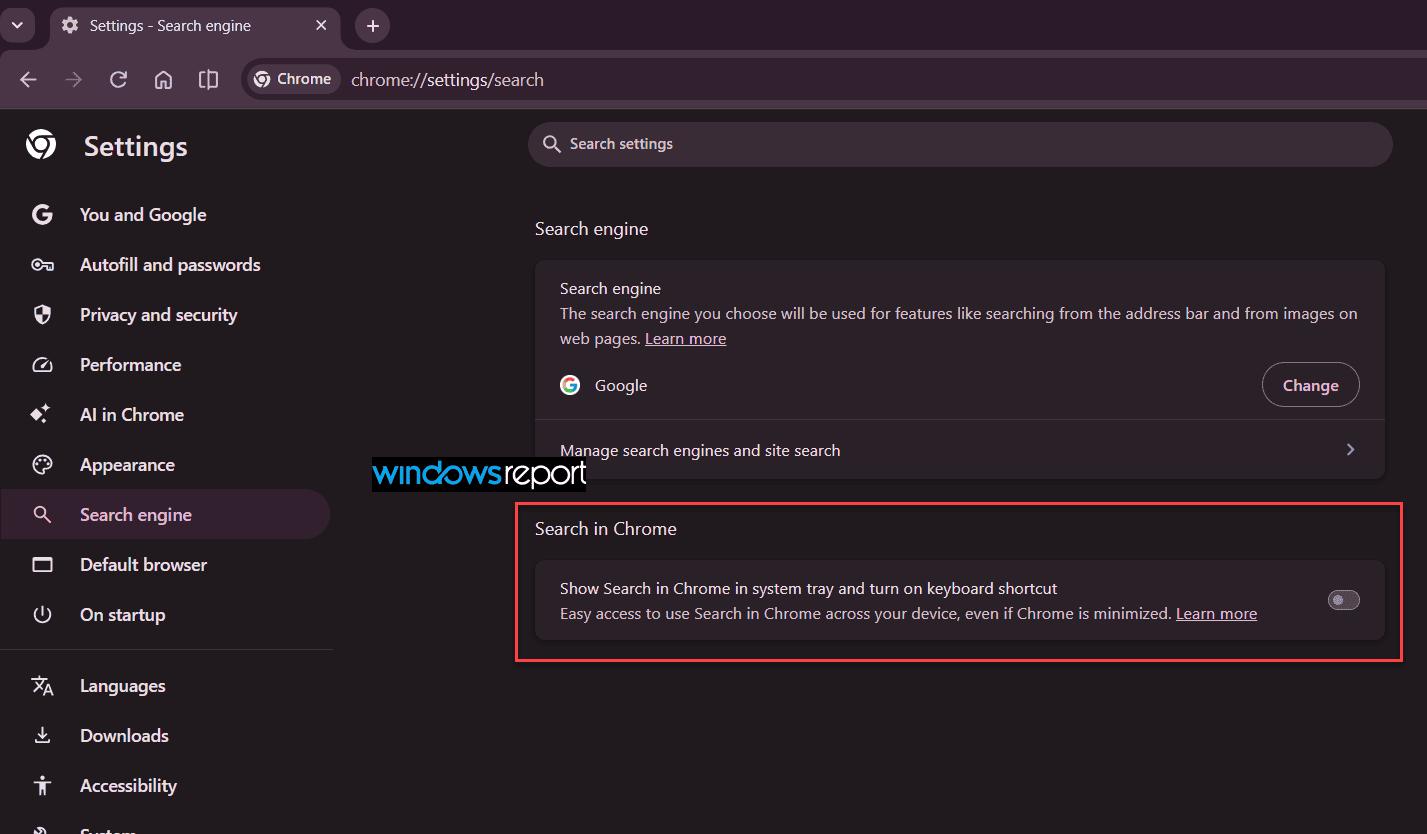Click the magnifier Search engine sidebar icon
This screenshot has height=834, width=1427.
point(42,515)
